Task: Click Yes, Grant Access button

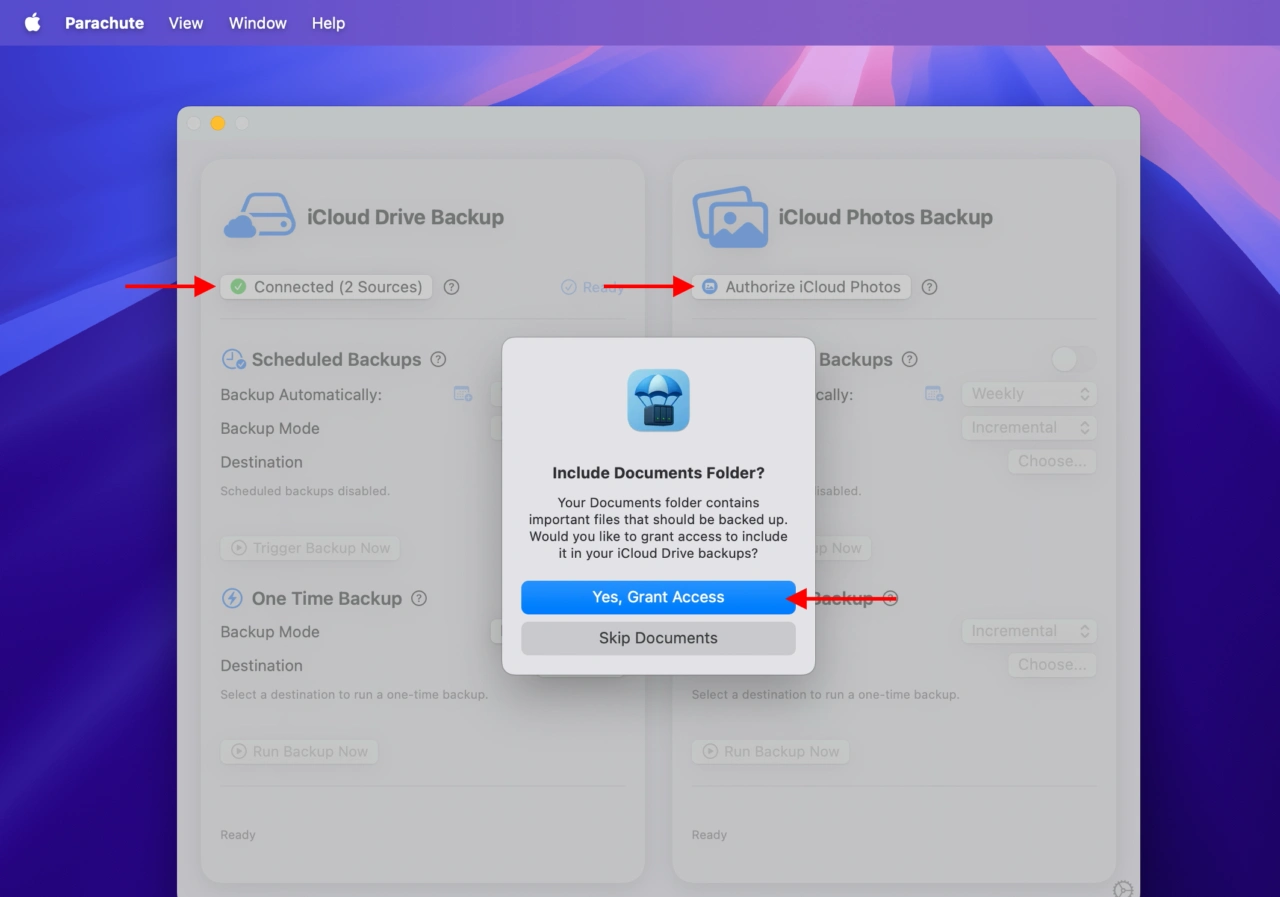Action: [658, 597]
